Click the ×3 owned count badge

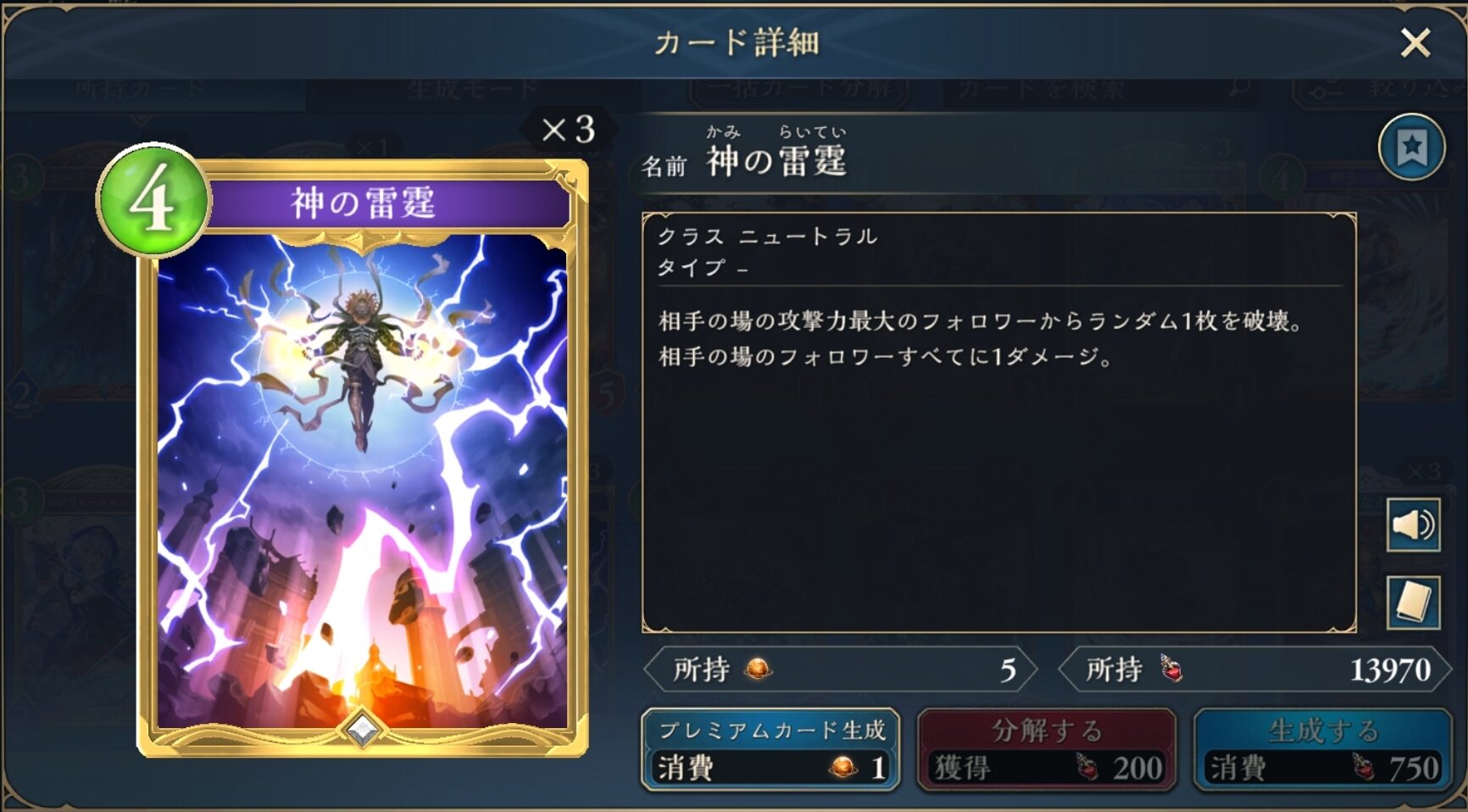[569, 130]
